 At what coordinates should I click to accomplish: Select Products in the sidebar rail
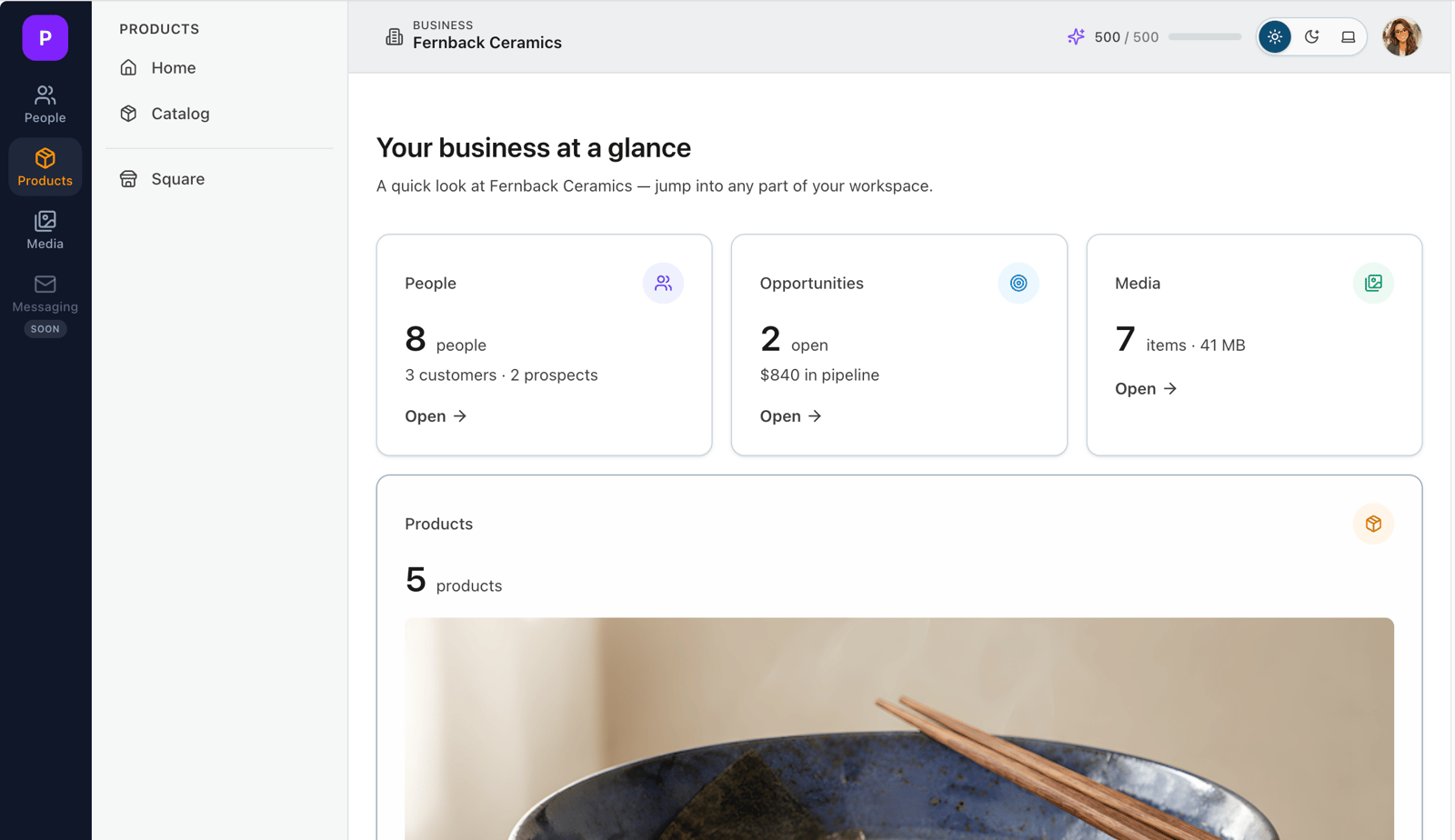45,167
